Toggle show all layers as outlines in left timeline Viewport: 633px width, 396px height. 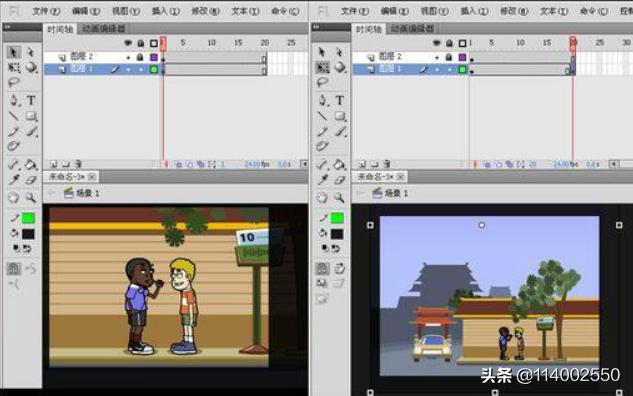(154, 43)
